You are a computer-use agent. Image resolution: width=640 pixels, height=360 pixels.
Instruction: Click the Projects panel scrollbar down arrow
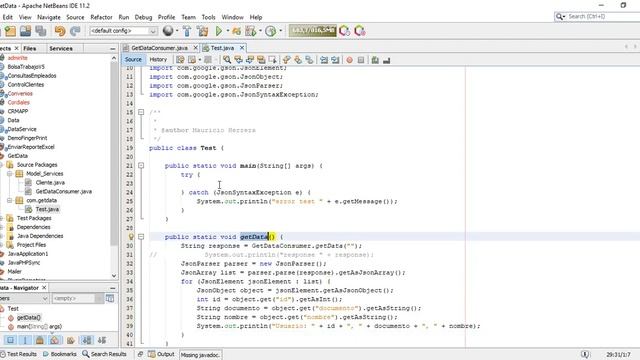point(114,276)
